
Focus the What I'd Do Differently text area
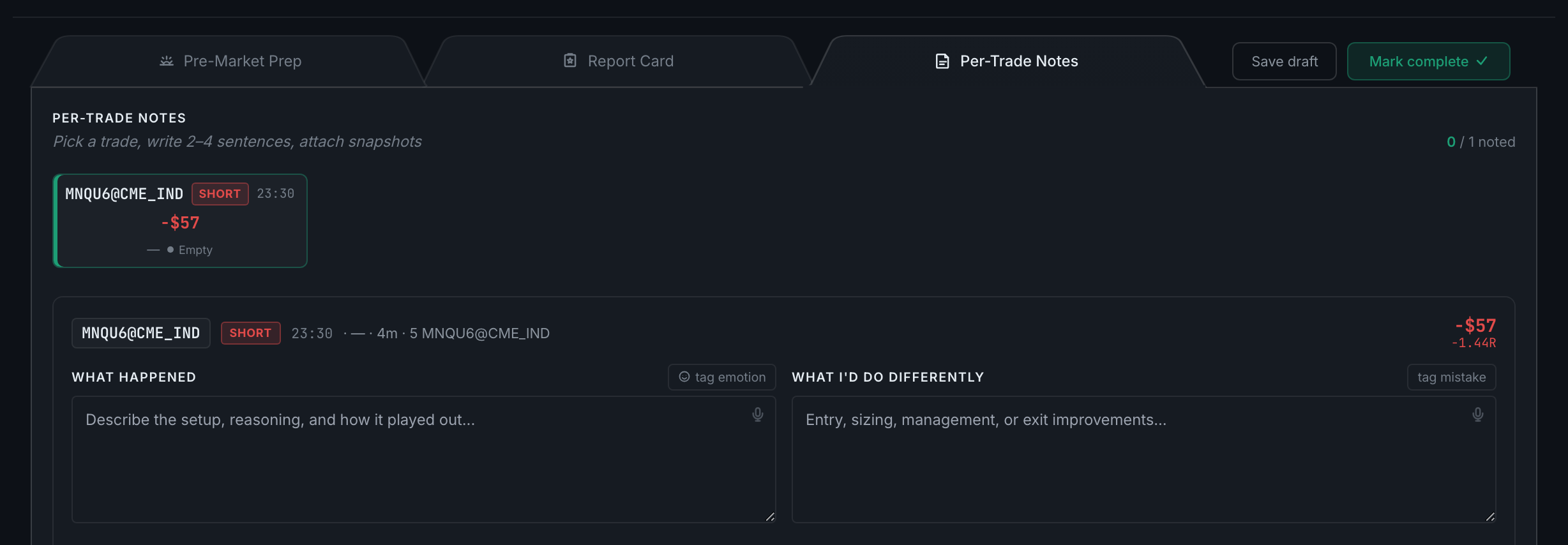[1144, 459]
